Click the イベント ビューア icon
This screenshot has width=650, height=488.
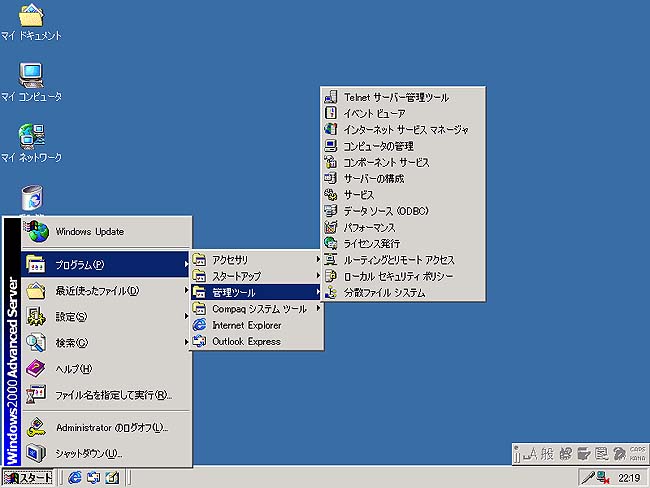(x=331, y=114)
